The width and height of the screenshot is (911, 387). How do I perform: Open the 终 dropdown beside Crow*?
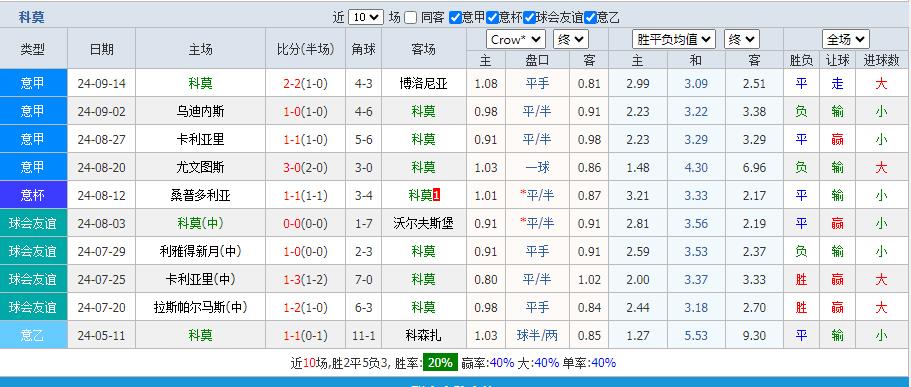(x=571, y=40)
